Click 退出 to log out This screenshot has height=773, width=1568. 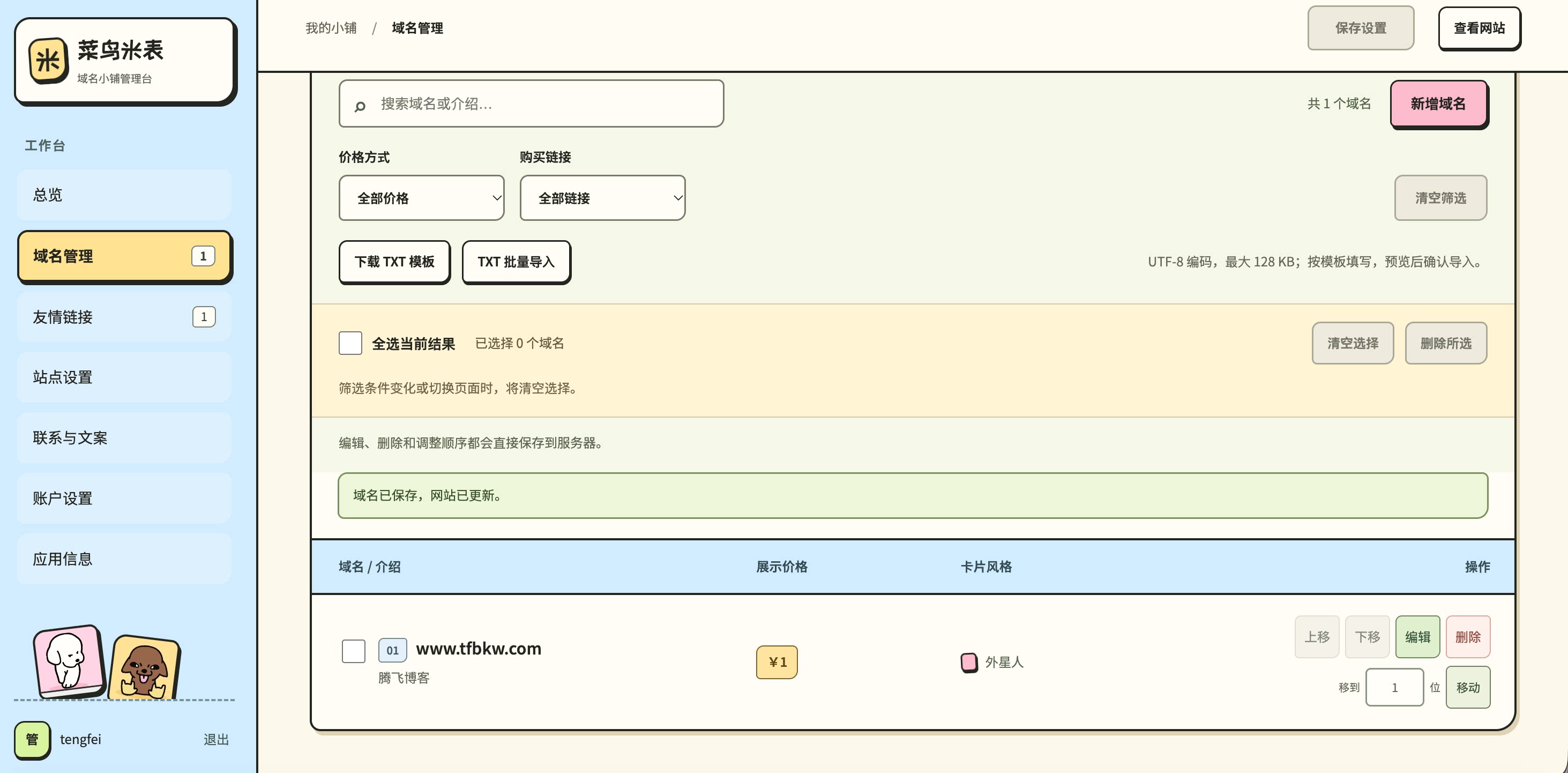click(x=216, y=739)
